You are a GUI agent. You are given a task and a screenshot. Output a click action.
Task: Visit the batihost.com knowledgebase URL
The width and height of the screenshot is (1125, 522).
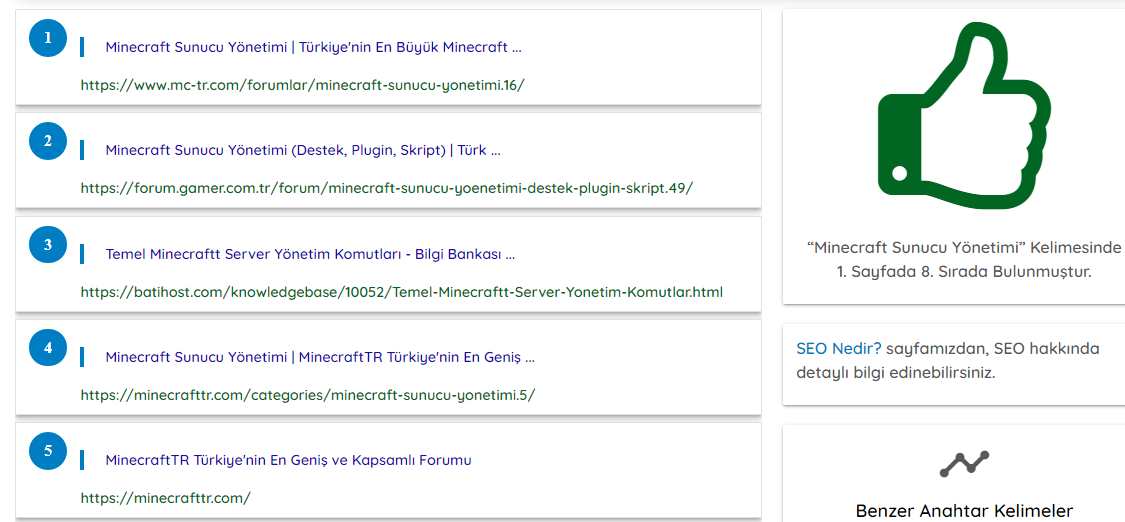tap(402, 292)
